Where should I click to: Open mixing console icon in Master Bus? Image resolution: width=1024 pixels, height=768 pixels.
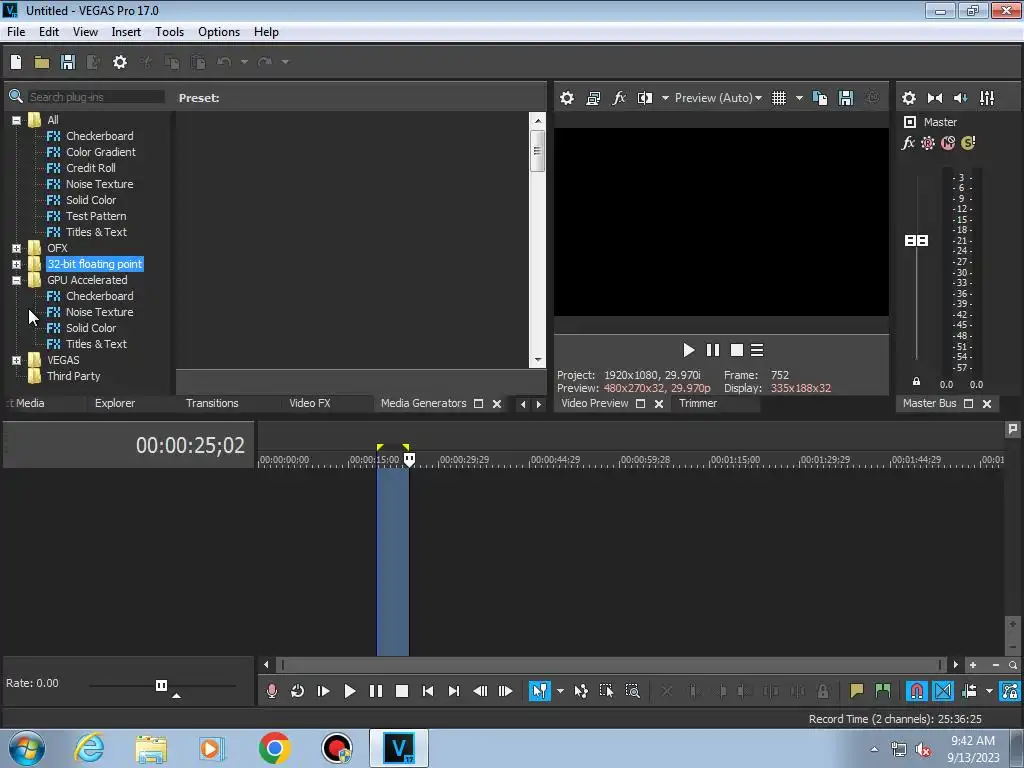coord(987,98)
